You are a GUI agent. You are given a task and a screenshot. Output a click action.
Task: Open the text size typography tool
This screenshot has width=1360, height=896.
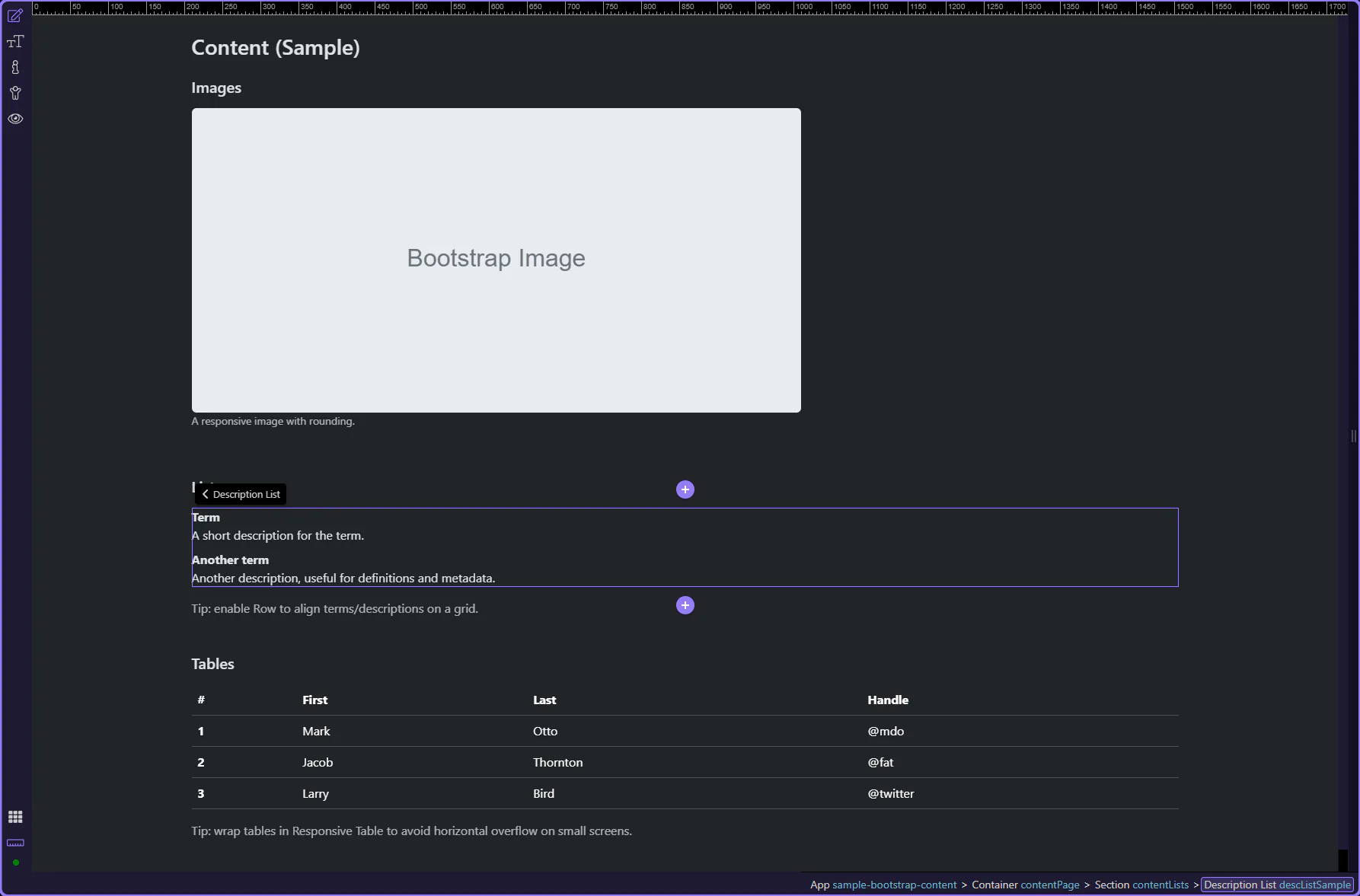coord(15,42)
